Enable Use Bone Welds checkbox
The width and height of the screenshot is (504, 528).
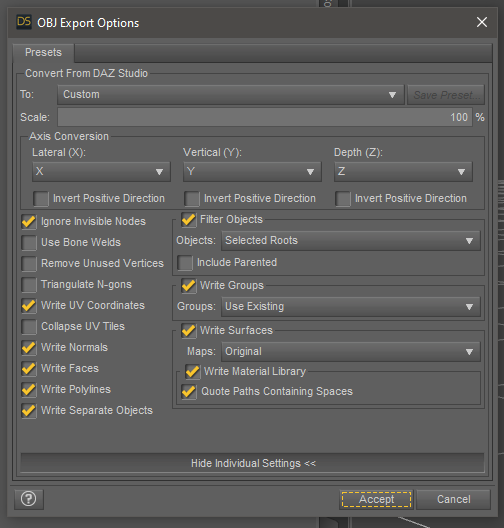(29, 242)
